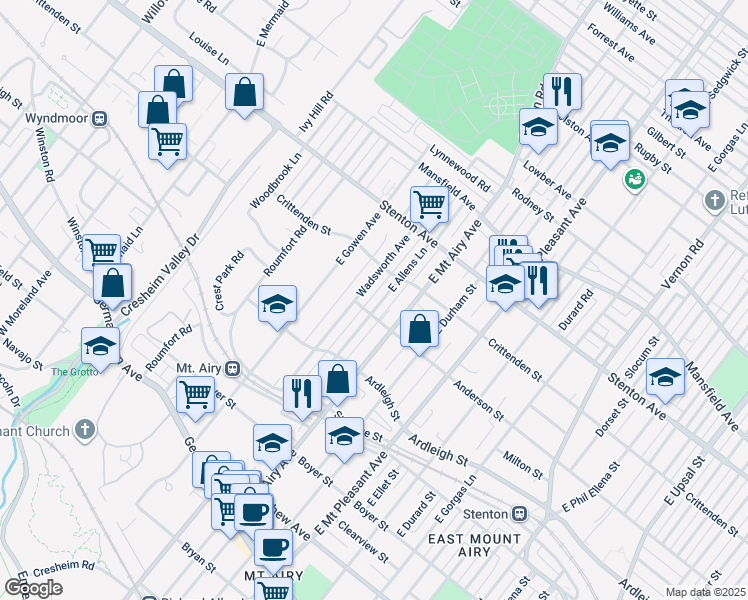748x600 pixels.
Task: Click the school marker near Crest Park Rd
Action: (278, 308)
